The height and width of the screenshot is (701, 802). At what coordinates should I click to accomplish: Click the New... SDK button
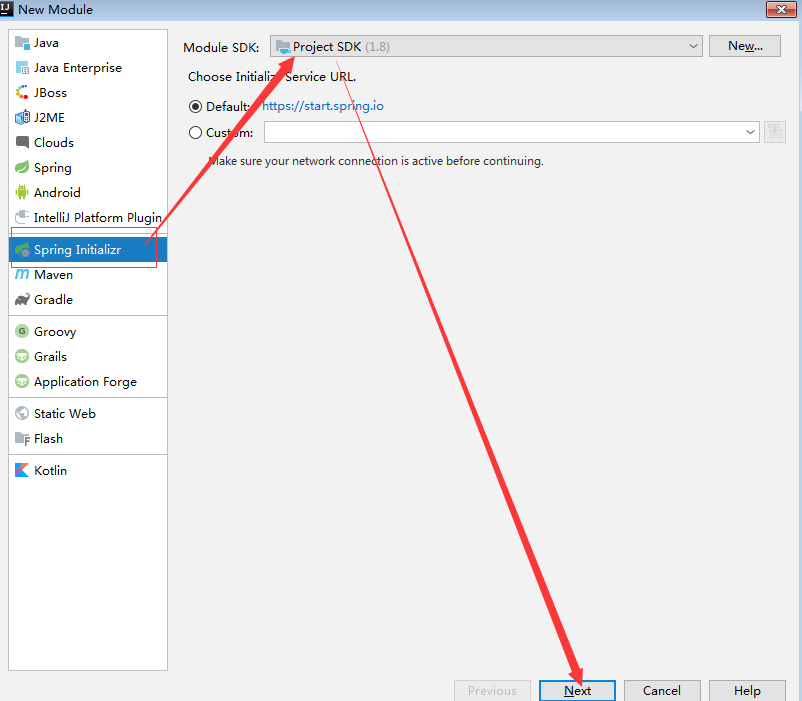click(x=745, y=46)
